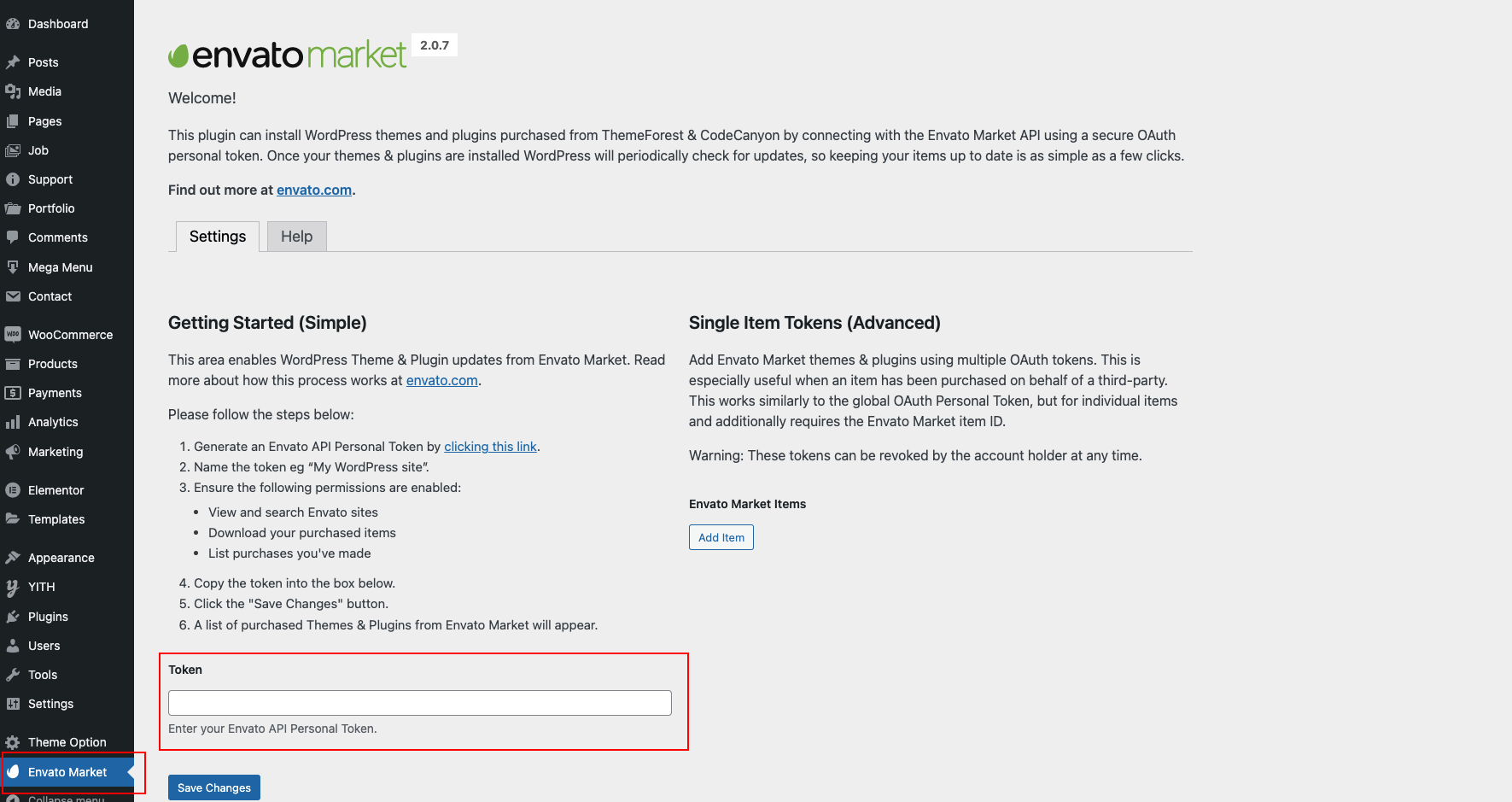Click the Add Item button
The image size is (1512, 802).
[721, 537]
